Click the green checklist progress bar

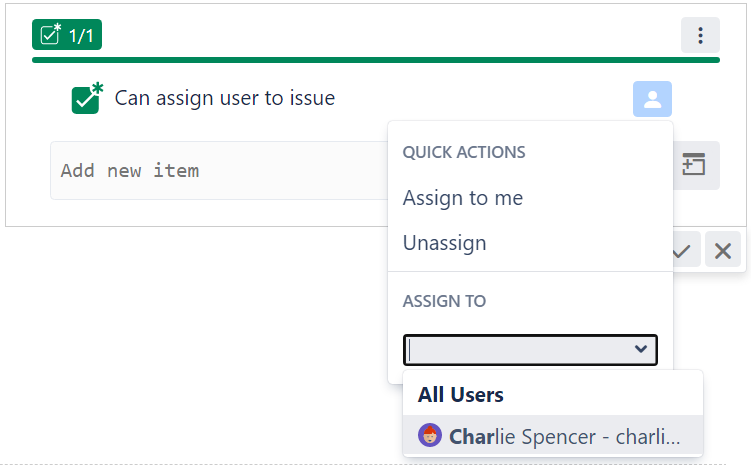[375, 60]
